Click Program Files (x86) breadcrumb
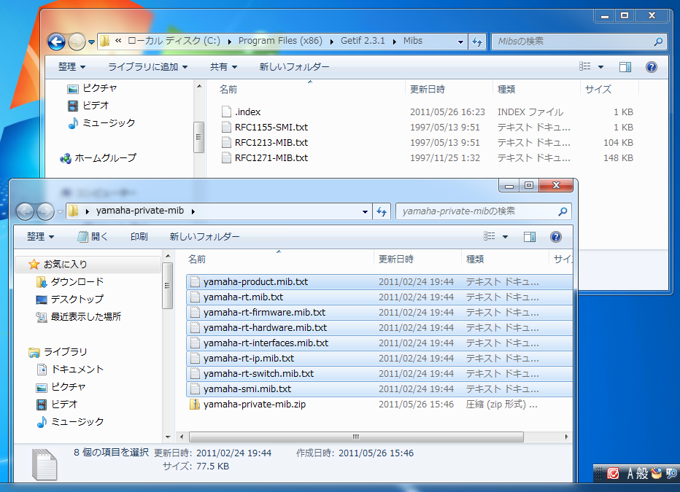 coord(280,41)
